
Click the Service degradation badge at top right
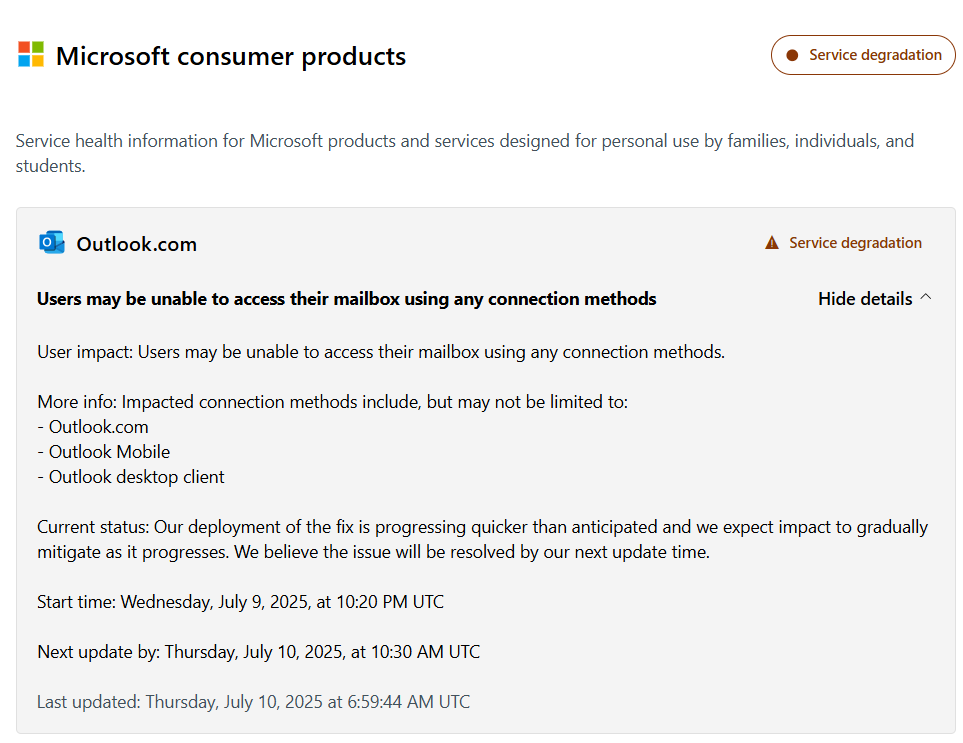tap(862, 55)
